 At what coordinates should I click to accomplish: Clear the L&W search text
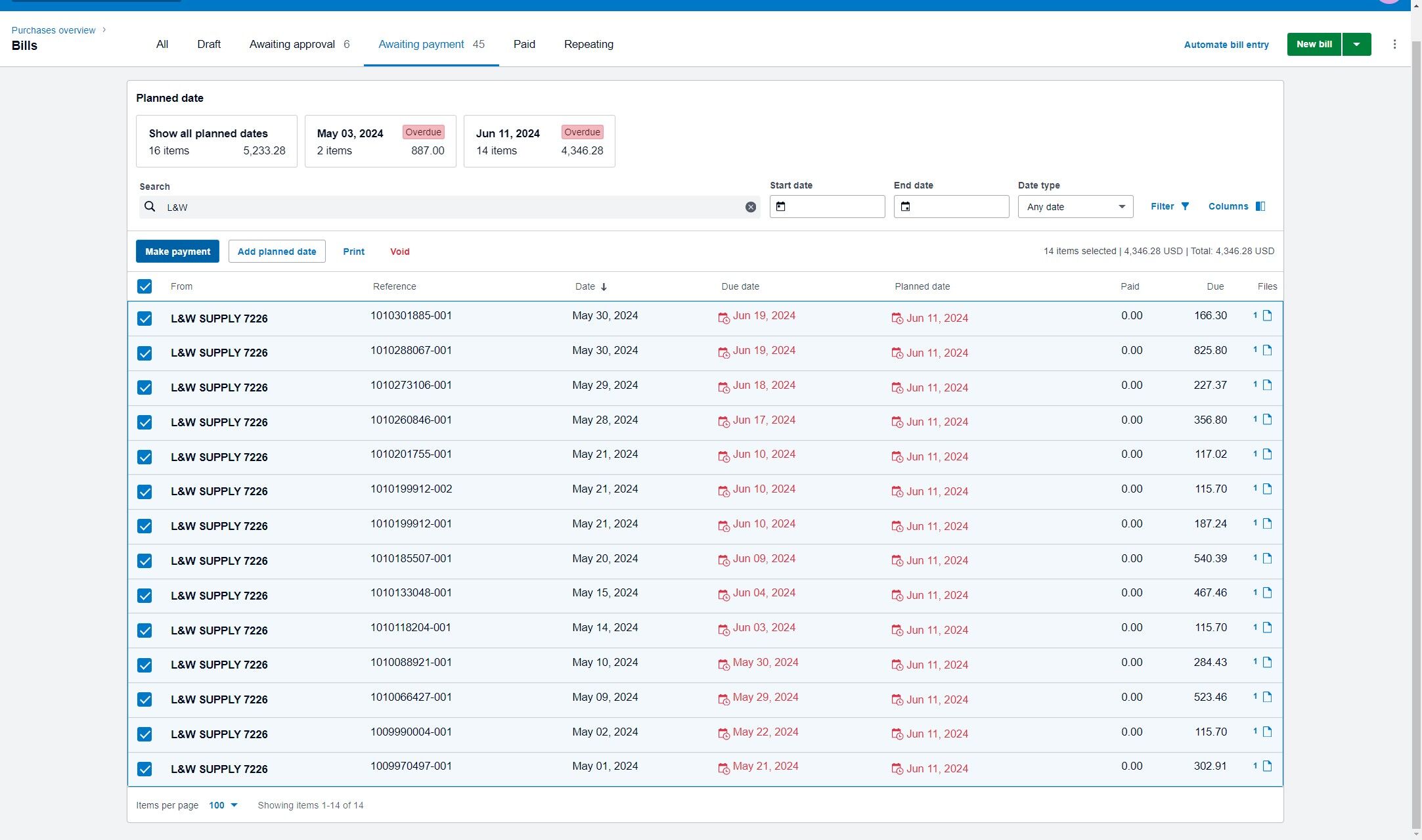point(751,207)
